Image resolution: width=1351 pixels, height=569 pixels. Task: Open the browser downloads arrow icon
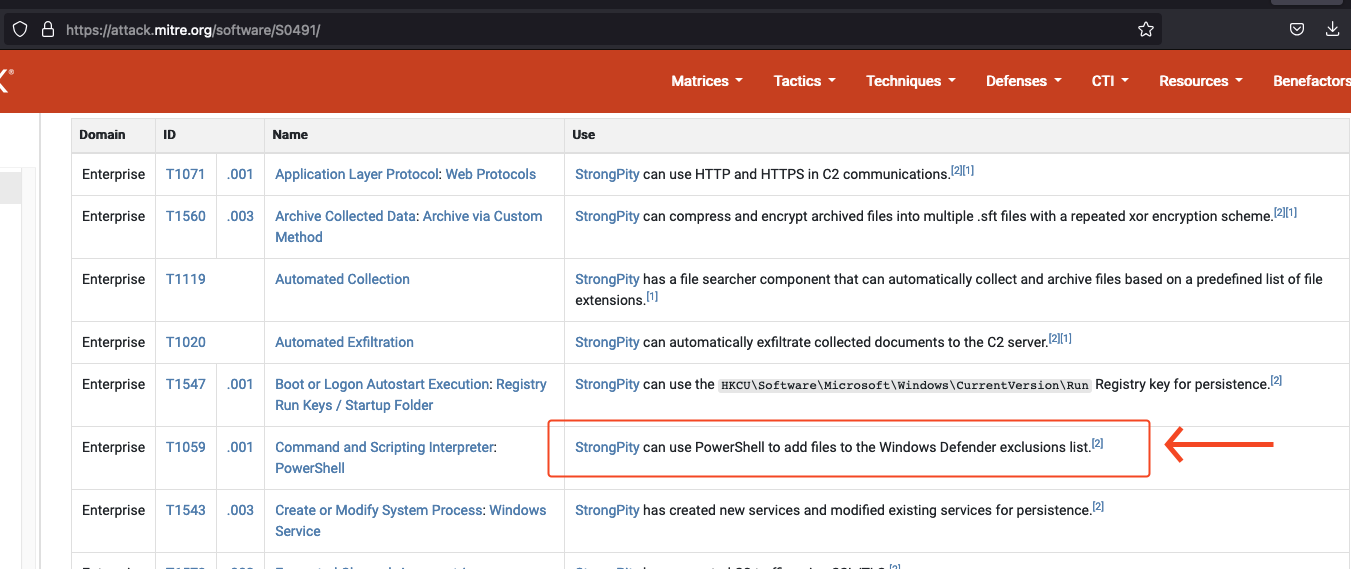1332,30
